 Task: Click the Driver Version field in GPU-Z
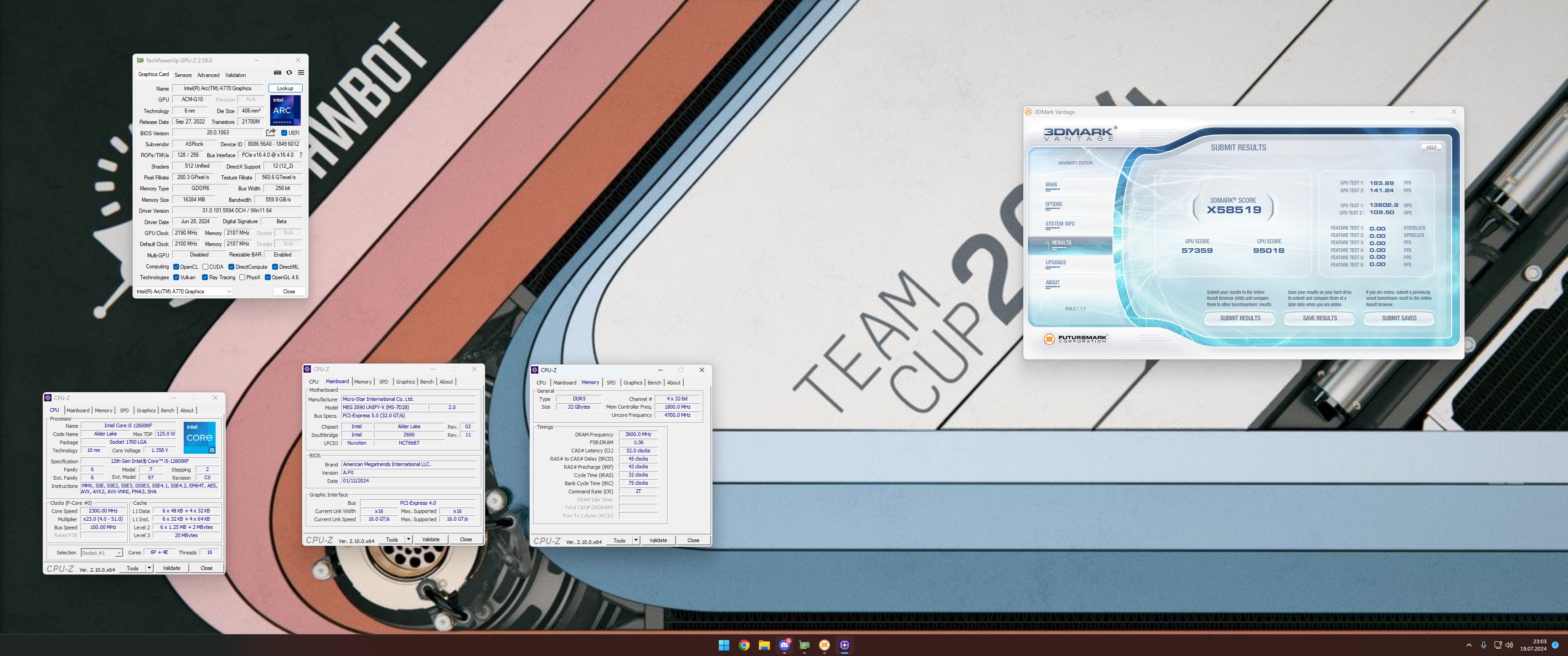(x=237, y=210)
